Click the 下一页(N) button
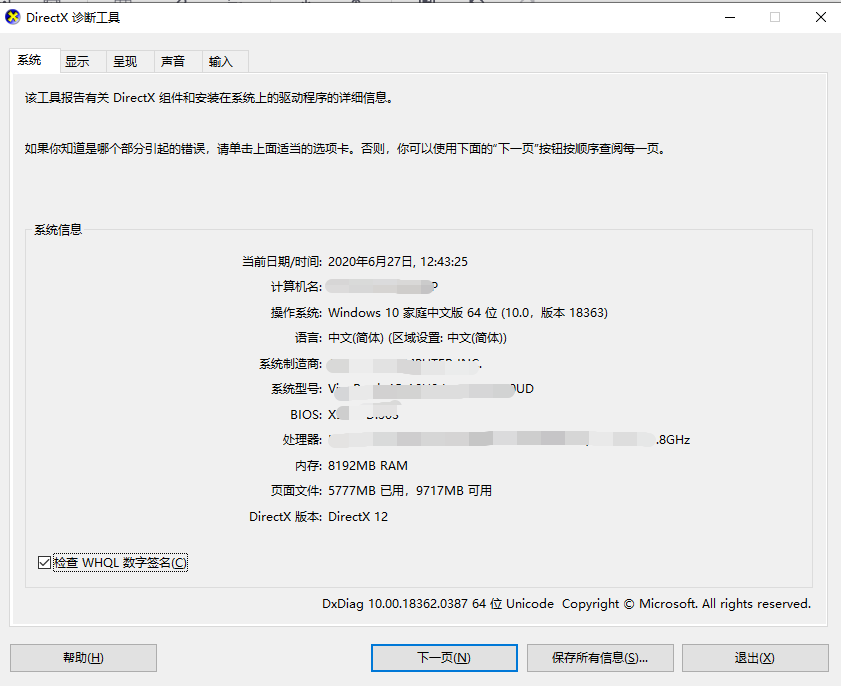The width and height of the screenshot is (841, 686). tap(444, 658)
